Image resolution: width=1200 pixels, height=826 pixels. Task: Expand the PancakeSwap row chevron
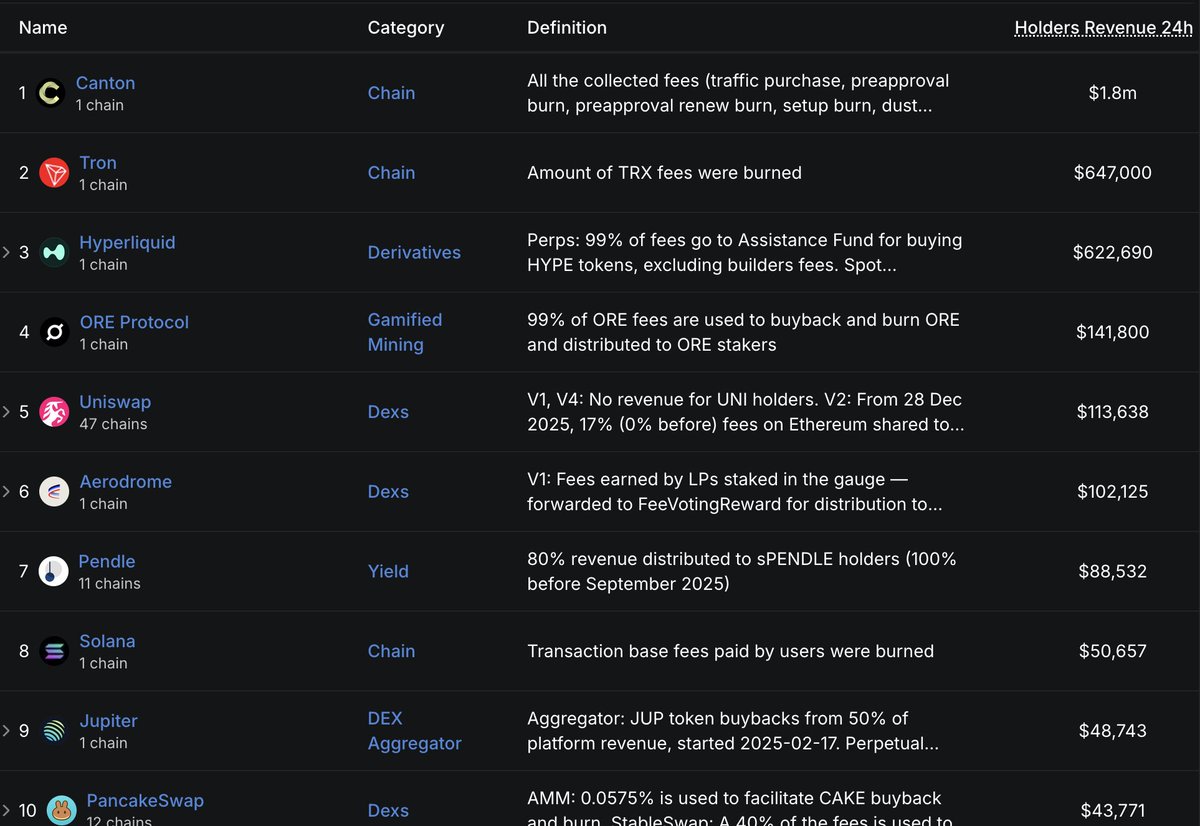(6, 810)
